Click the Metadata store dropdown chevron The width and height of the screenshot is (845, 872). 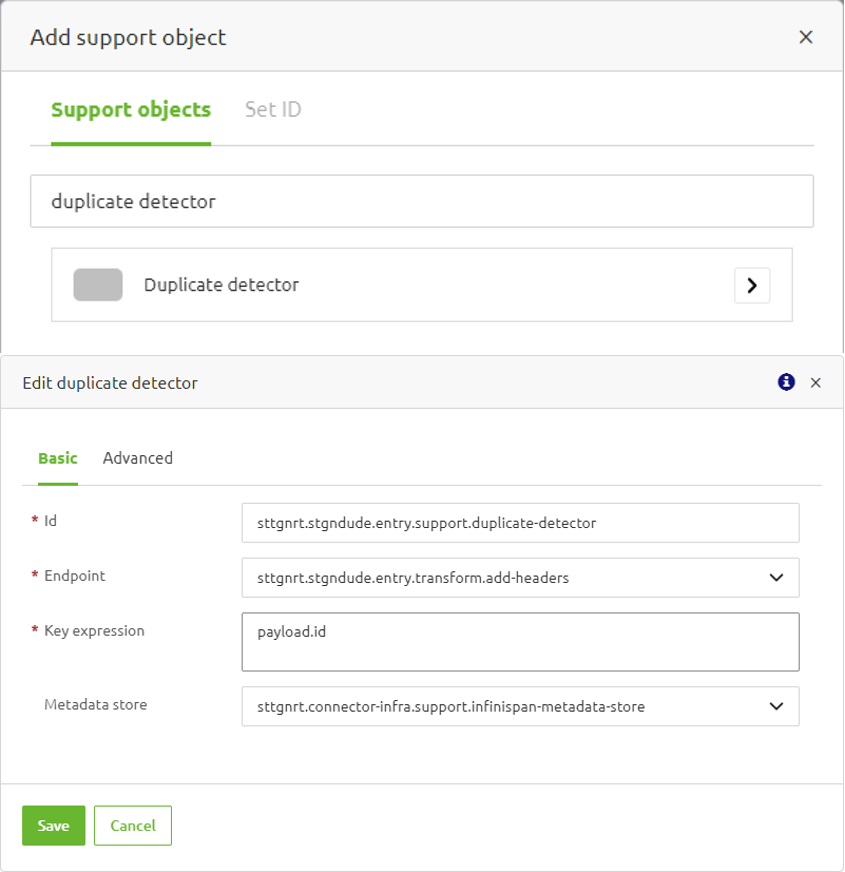[x=776, y=706]
